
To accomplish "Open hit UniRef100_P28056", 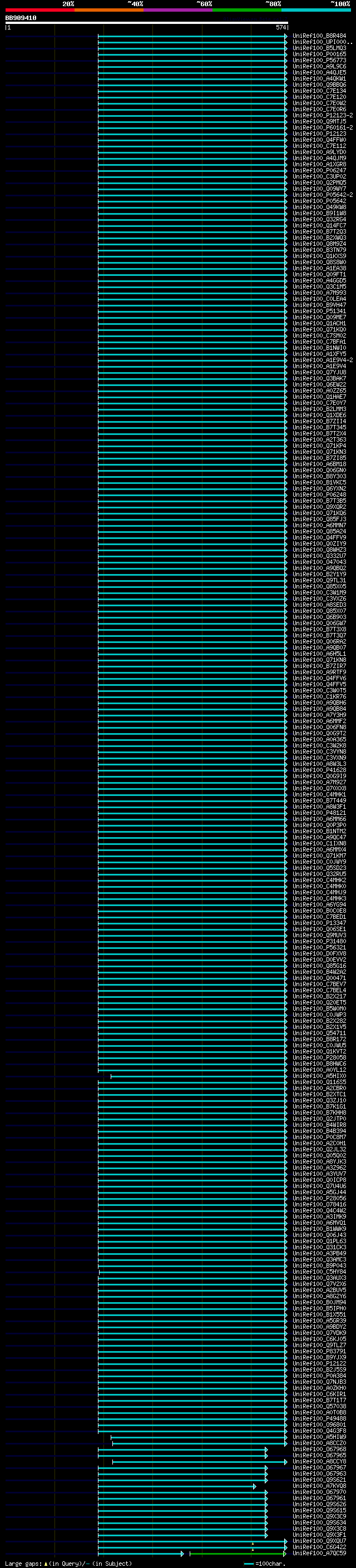I will click(319, 1198).
